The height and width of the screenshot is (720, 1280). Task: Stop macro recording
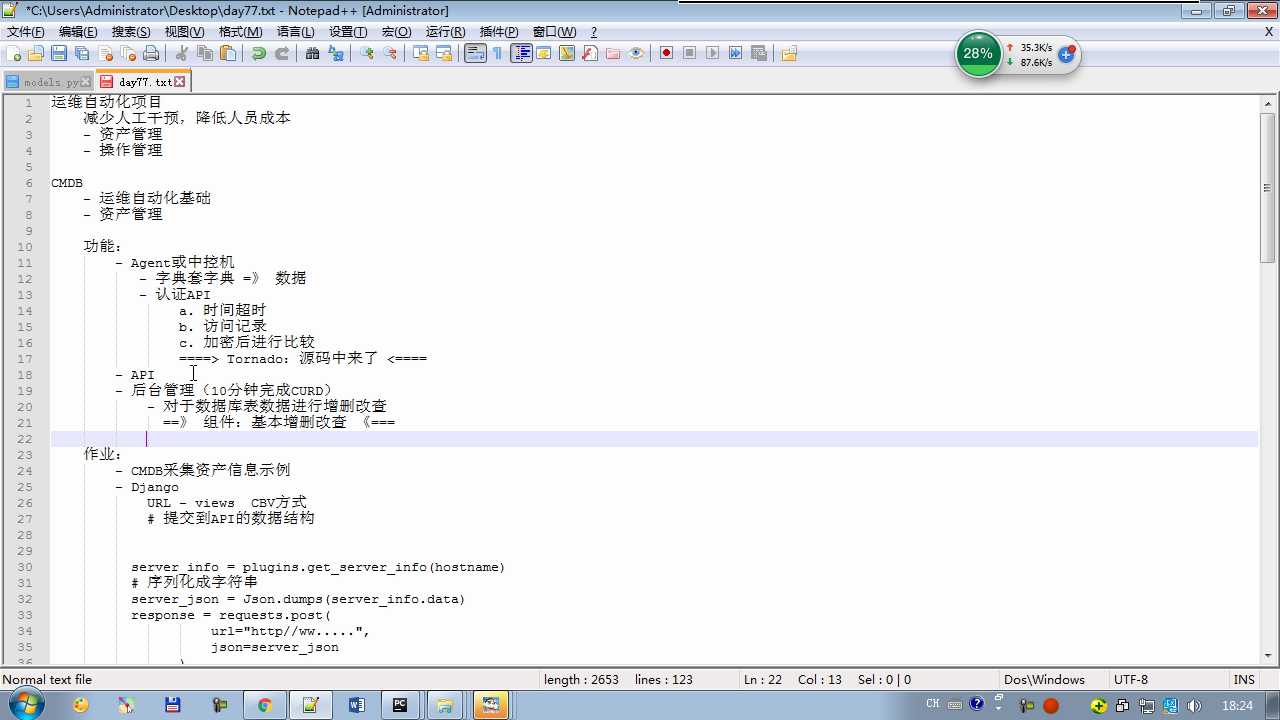690,53
